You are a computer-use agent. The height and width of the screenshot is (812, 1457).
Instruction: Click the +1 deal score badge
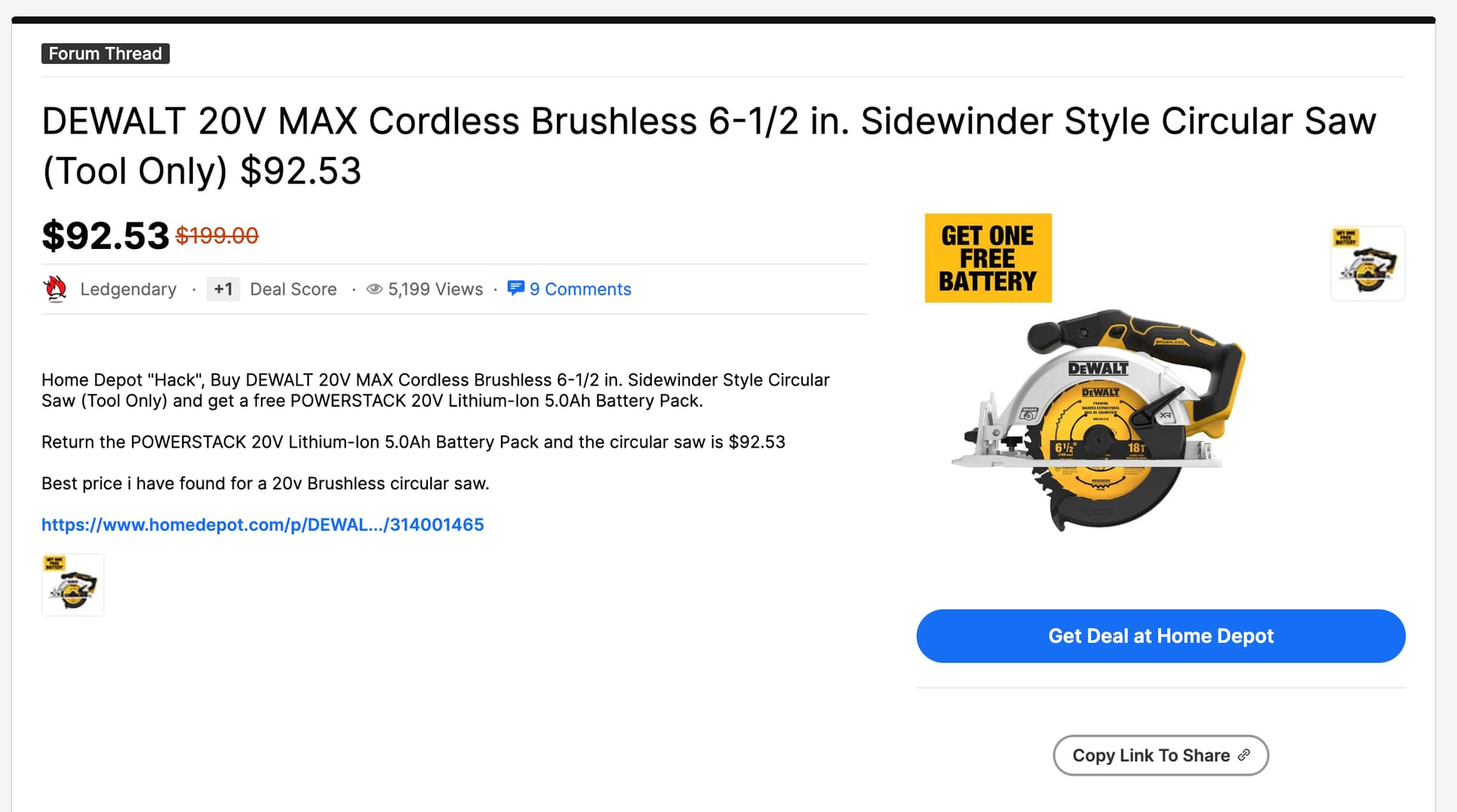[223, 289]
